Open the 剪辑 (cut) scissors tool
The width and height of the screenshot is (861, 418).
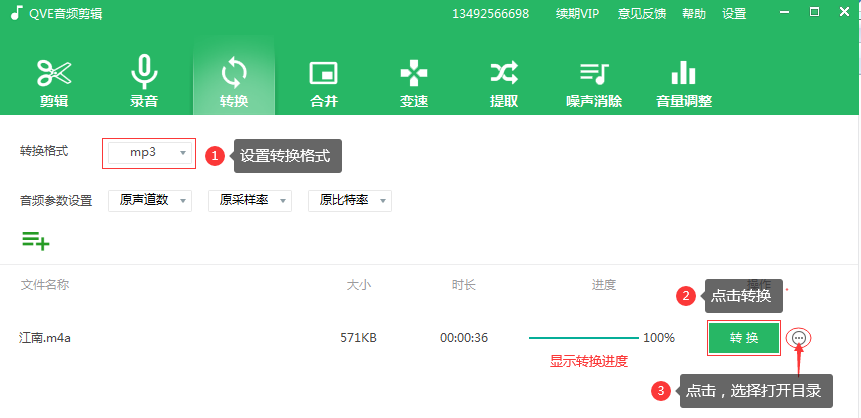coord(55,82)
